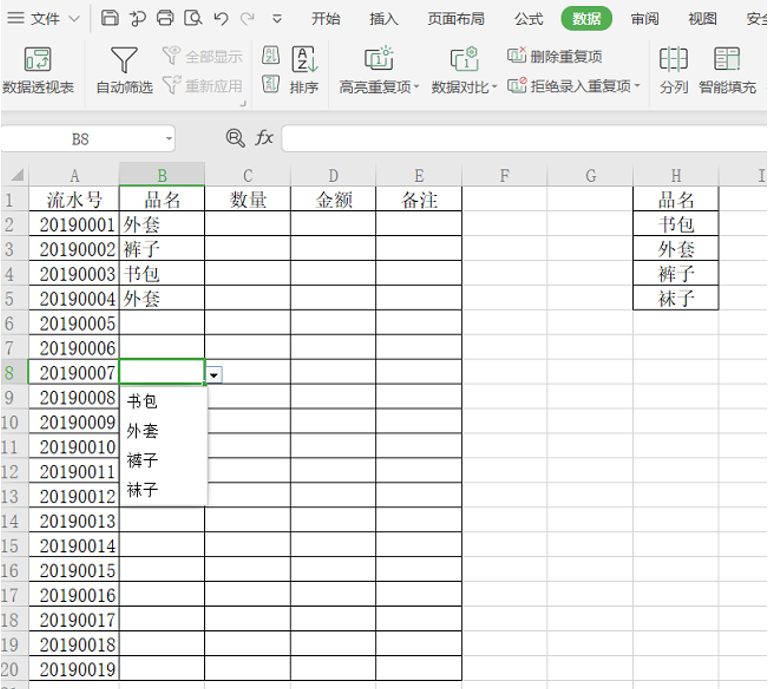Image resolution: width=771 pixels, height=689 pixels.
Task: Select the 金额 header cell
Action: (x=333, y=200)
